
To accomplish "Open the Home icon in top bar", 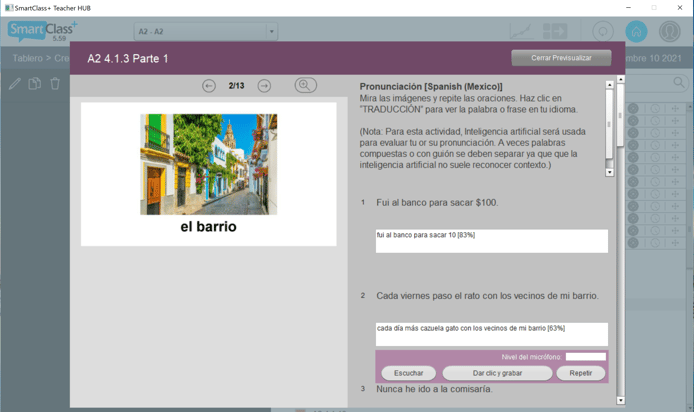I will pyautogui.click(x=636, y=31).
